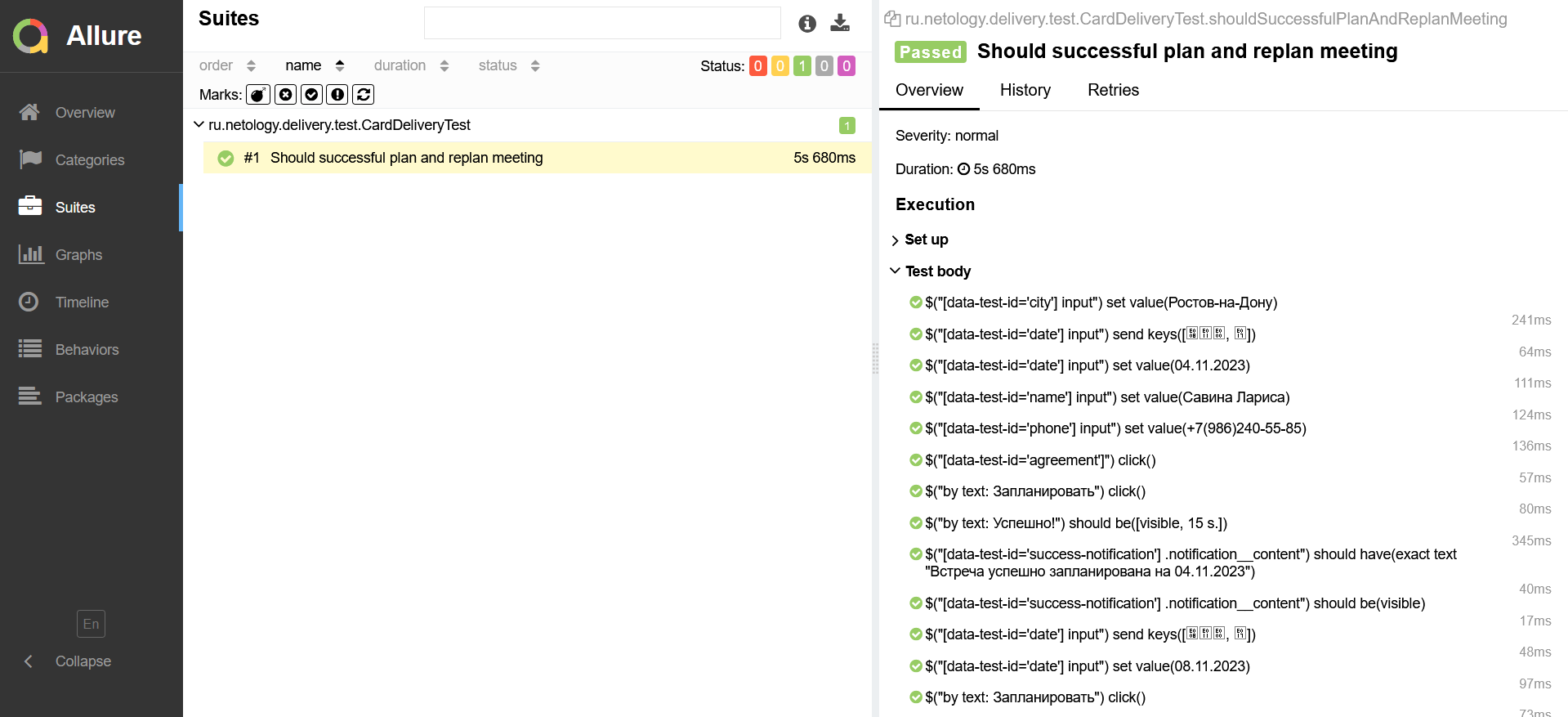Expand the Set up section
This screenshot has height=717, width=1568.
(x=926, y=240)
